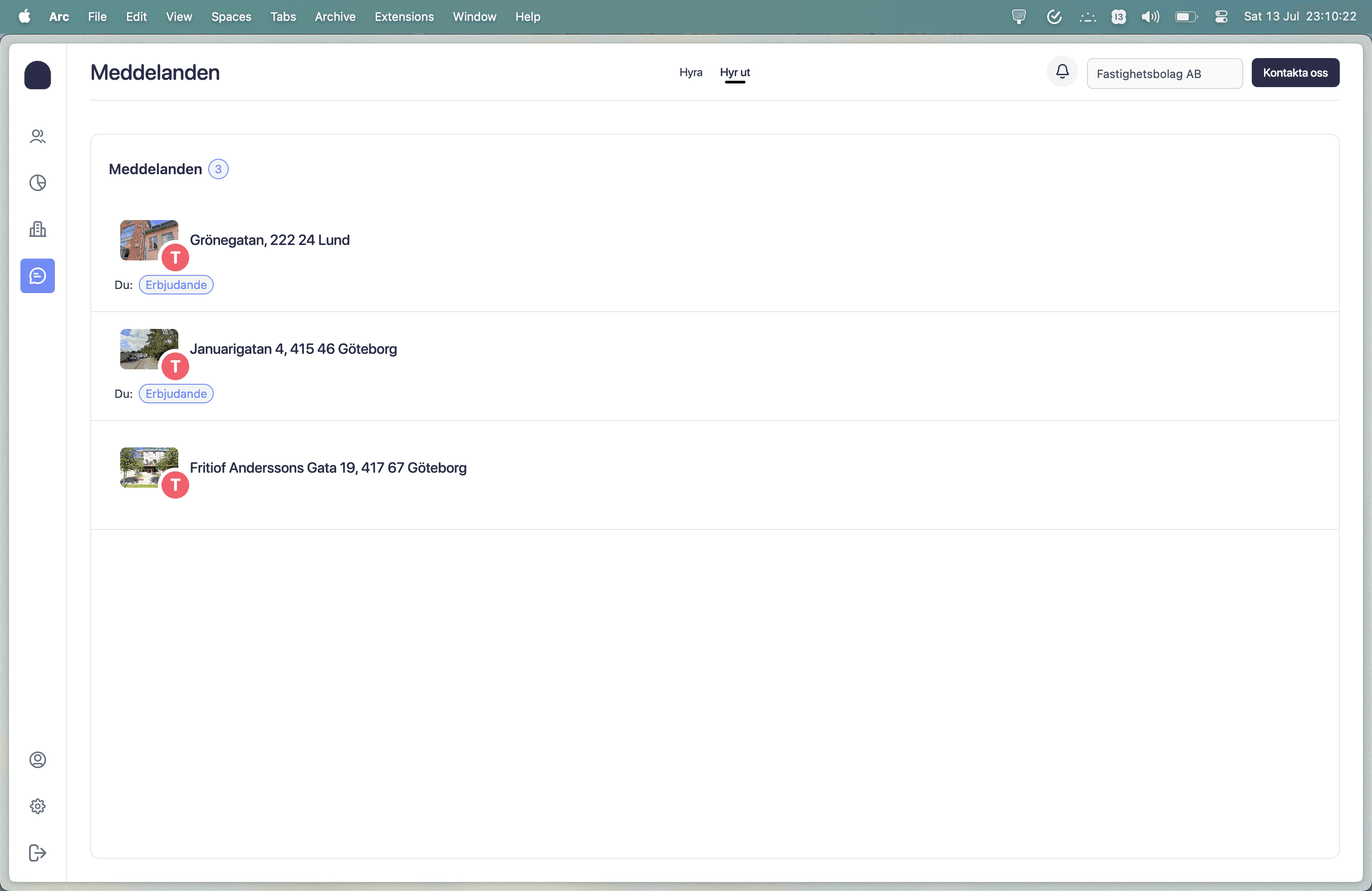Viewport: 1372px width, 891px height.
Task: Open the pie chart statistics icon
Action: pyautogui.click(x=38, y=183)
